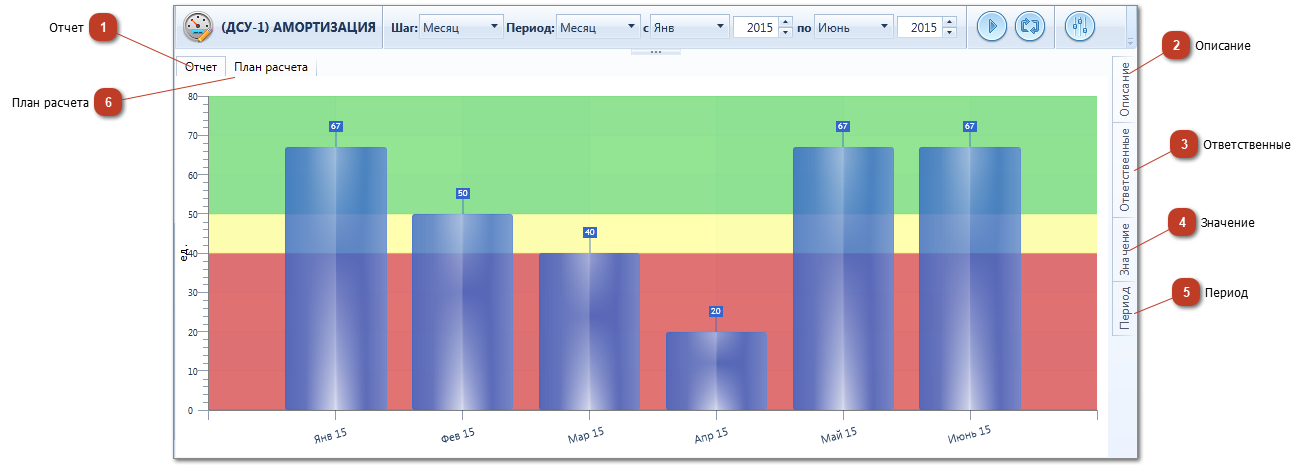
Task: Increase the end year with up arrow
Action: (x=948, y=23)
